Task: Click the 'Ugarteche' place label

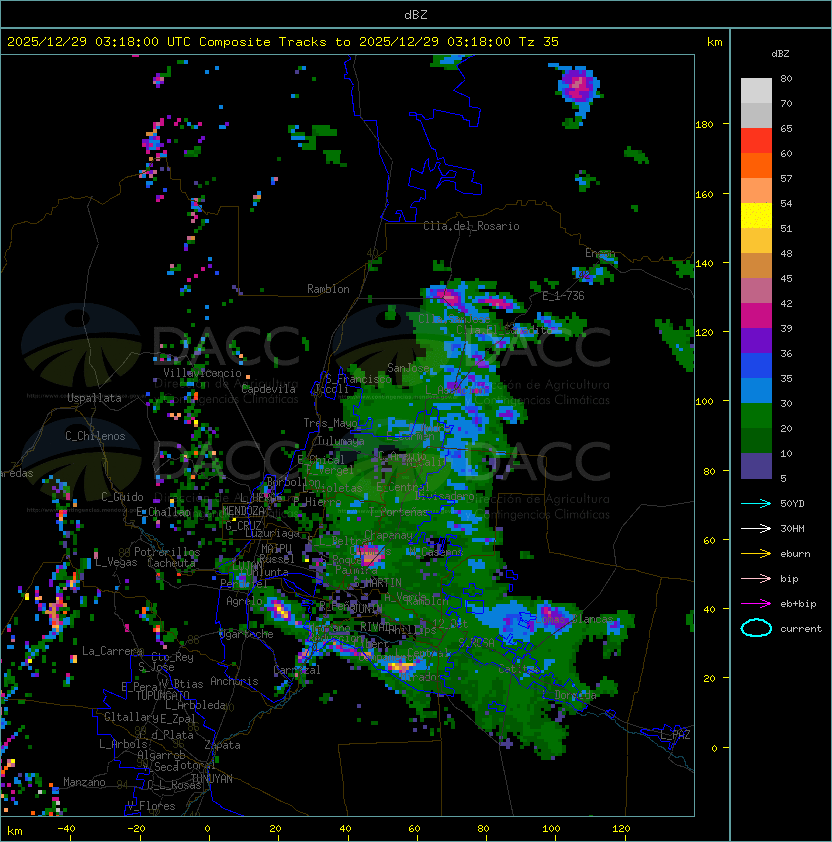Action: point(246,634)
